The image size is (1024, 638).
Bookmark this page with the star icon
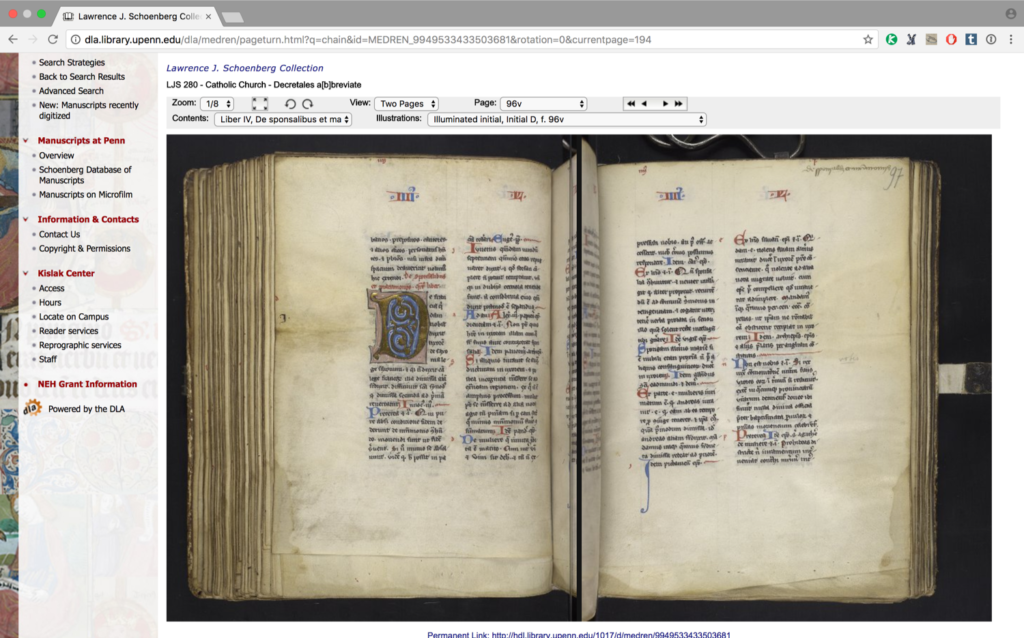[868, 40]
